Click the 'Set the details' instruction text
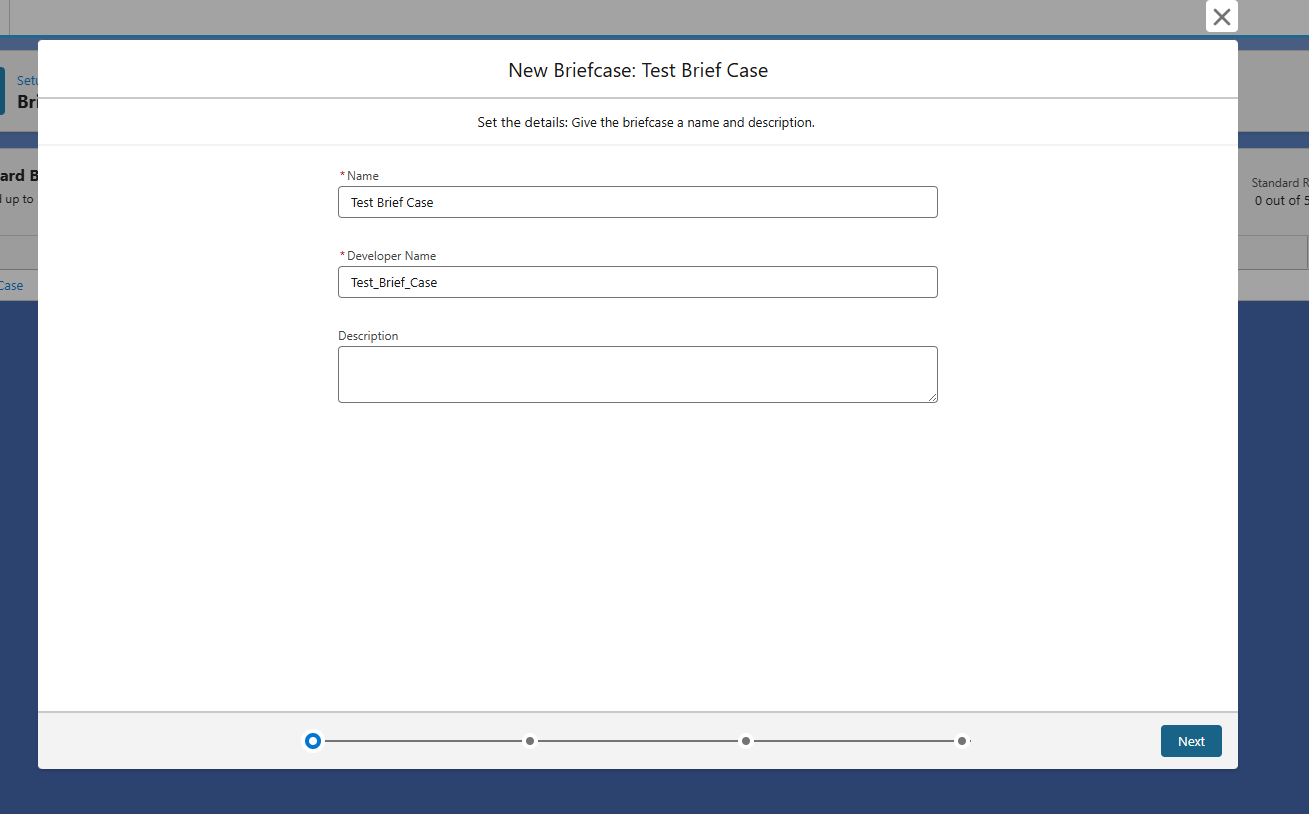The height and width of the screenshot is (814, 1309). pos(646,123)
